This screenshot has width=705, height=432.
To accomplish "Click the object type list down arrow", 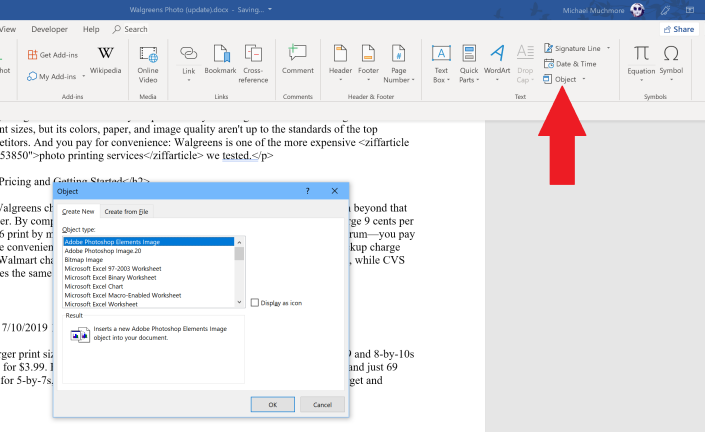I will coord(239,303).
